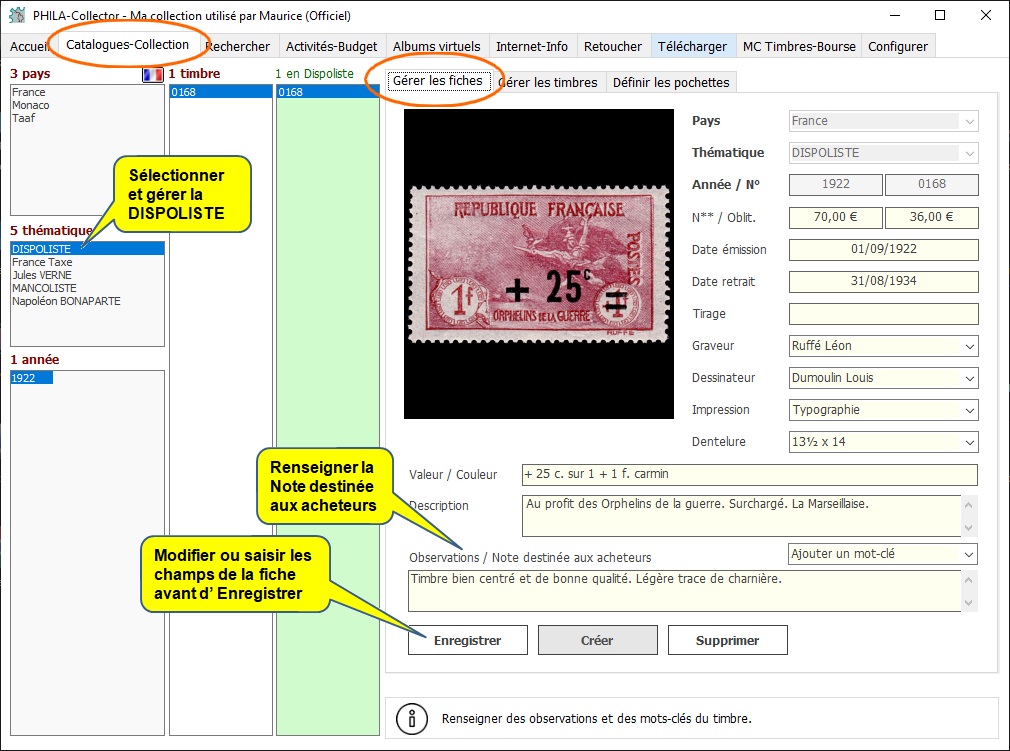The width and height of the screenshot is (1010, 751).
Task: Click the Créer button
Action: click(597, 640)
